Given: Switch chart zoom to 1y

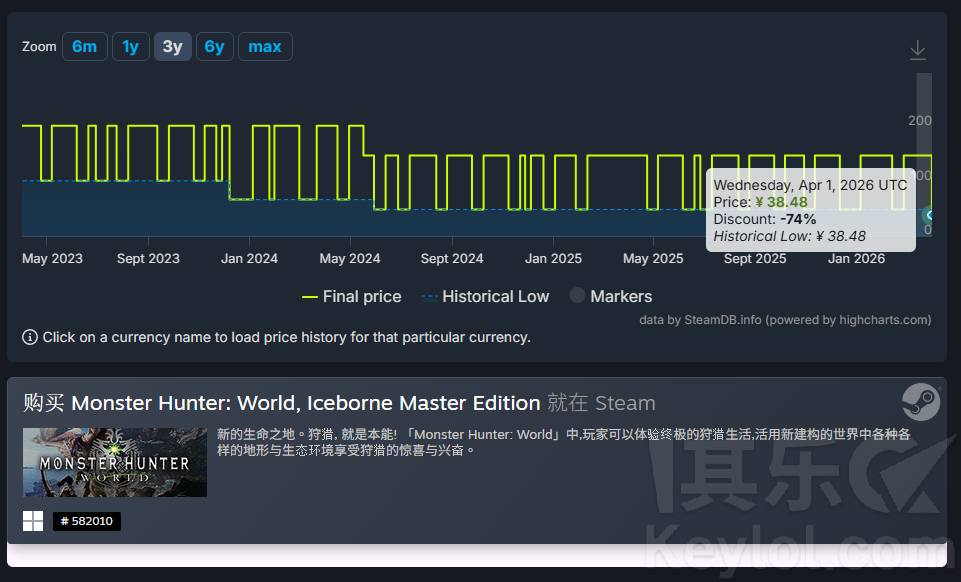Looking at the screenshot, I should [130, 47].
